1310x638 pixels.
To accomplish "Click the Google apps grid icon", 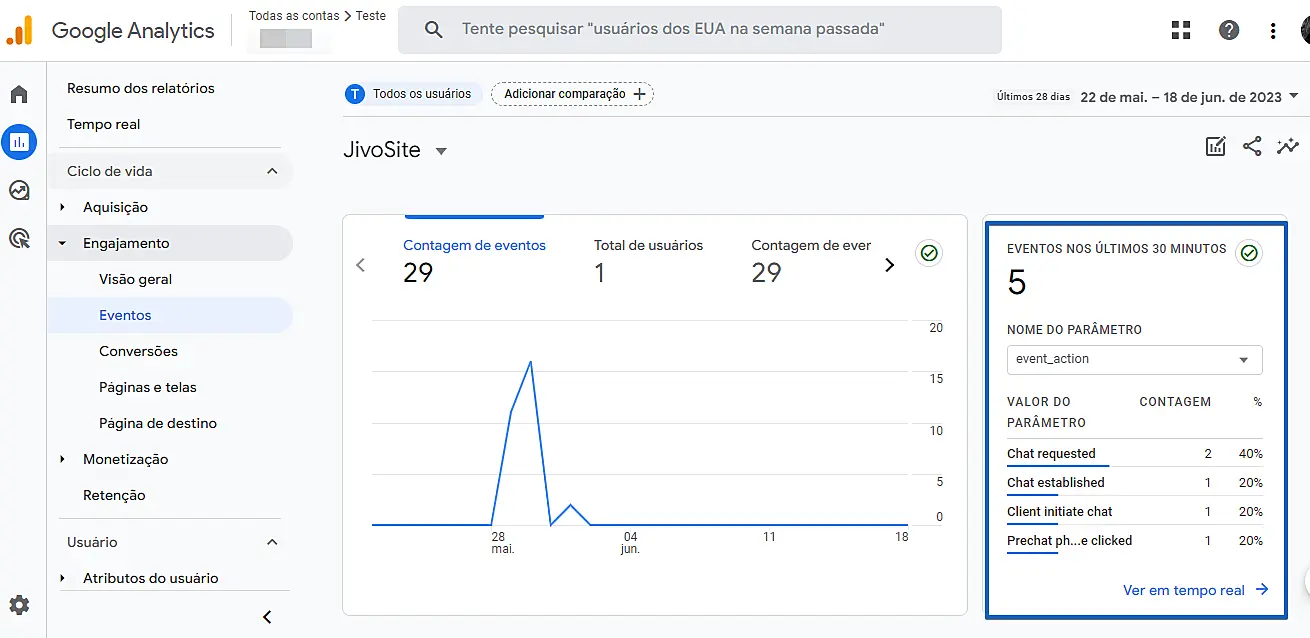I will 1181,30.
